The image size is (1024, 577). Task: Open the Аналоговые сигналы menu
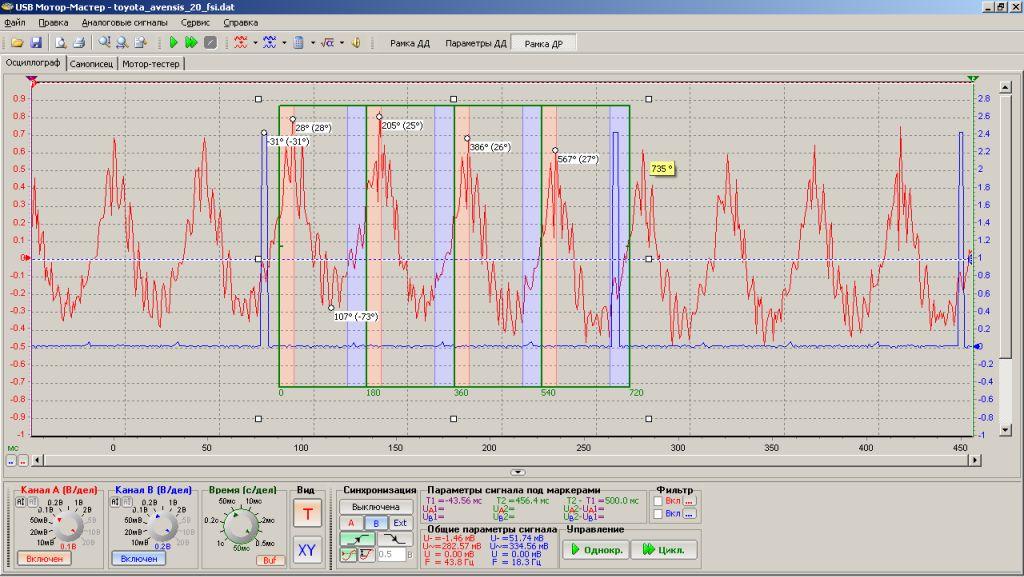pos(124,21)
